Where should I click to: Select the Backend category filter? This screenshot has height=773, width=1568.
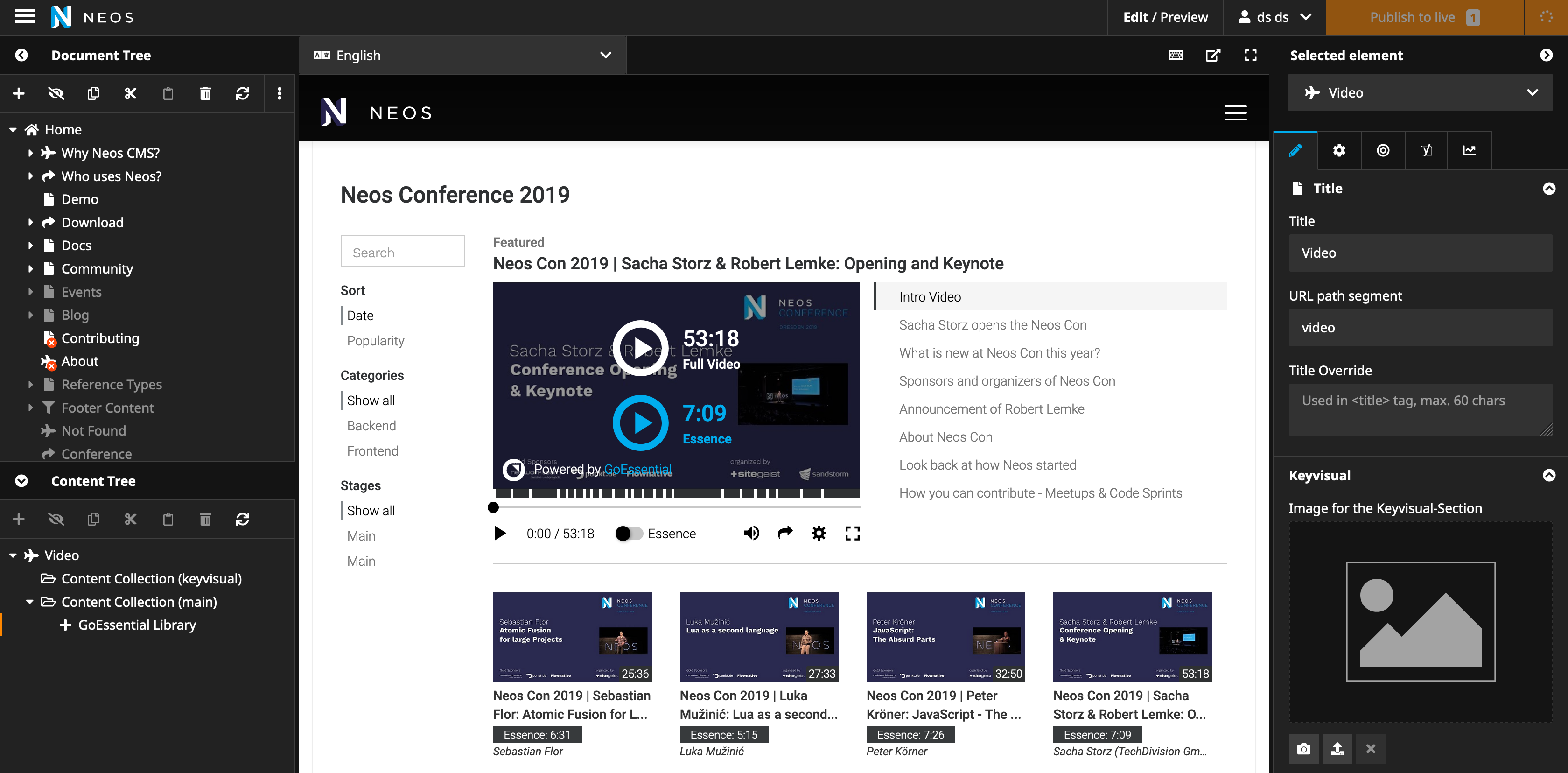pyautogui.click(x=371, y=426)
